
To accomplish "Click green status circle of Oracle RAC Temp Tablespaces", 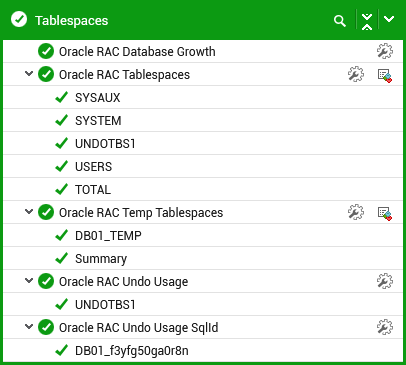I will 46,212.
